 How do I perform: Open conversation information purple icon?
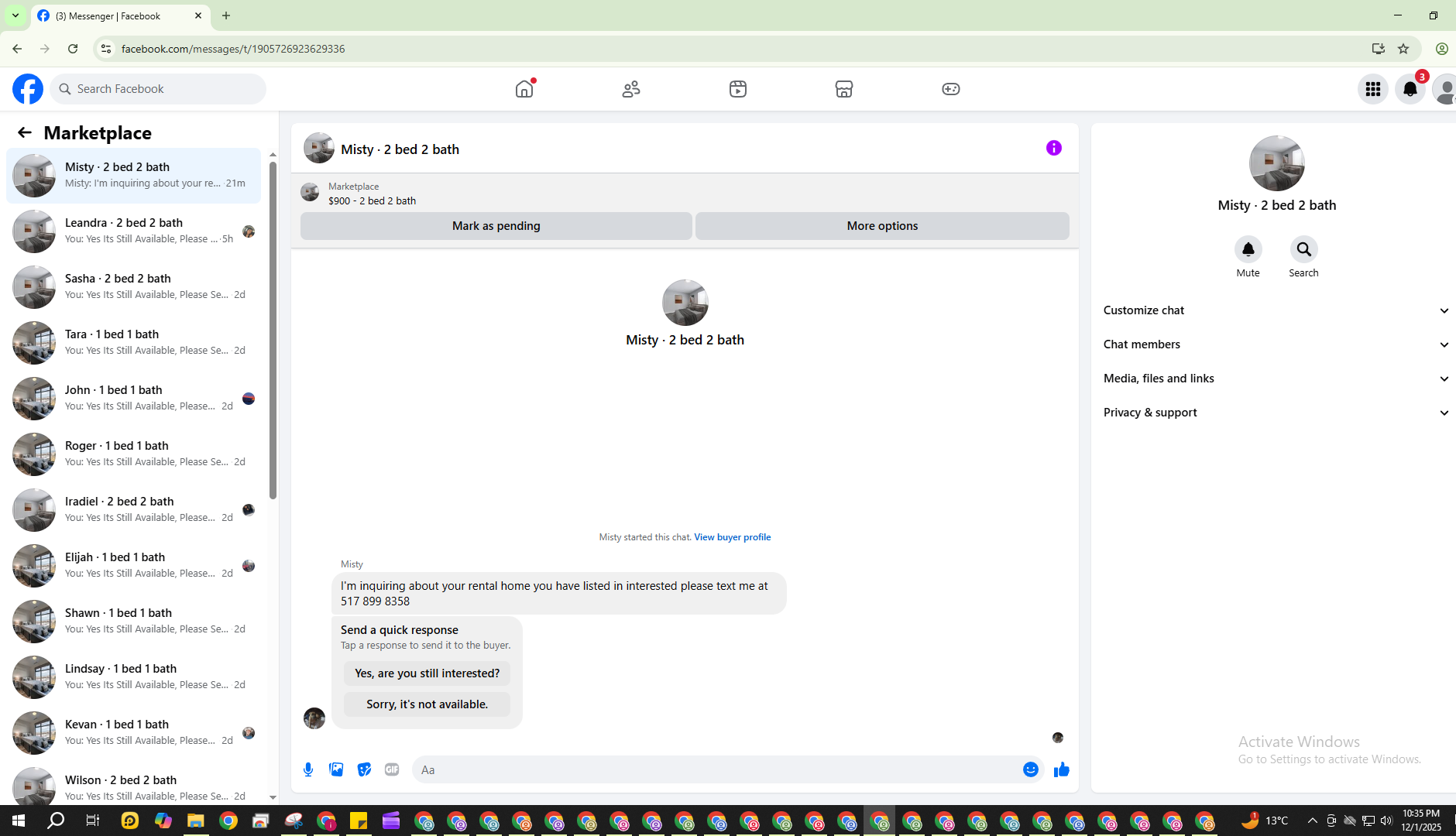tap(1054, 148)
